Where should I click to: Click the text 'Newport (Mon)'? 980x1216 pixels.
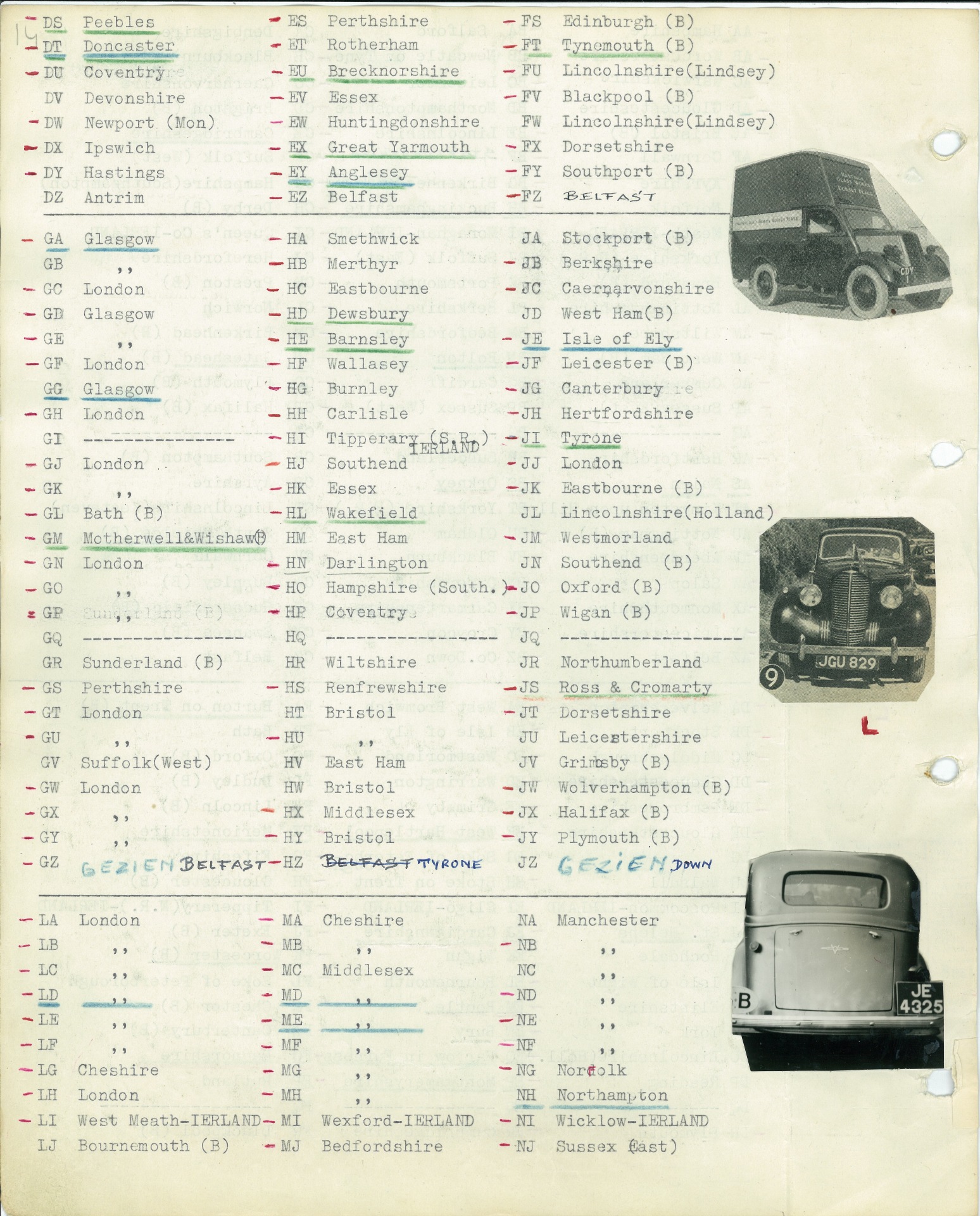(x=149, y=123)
